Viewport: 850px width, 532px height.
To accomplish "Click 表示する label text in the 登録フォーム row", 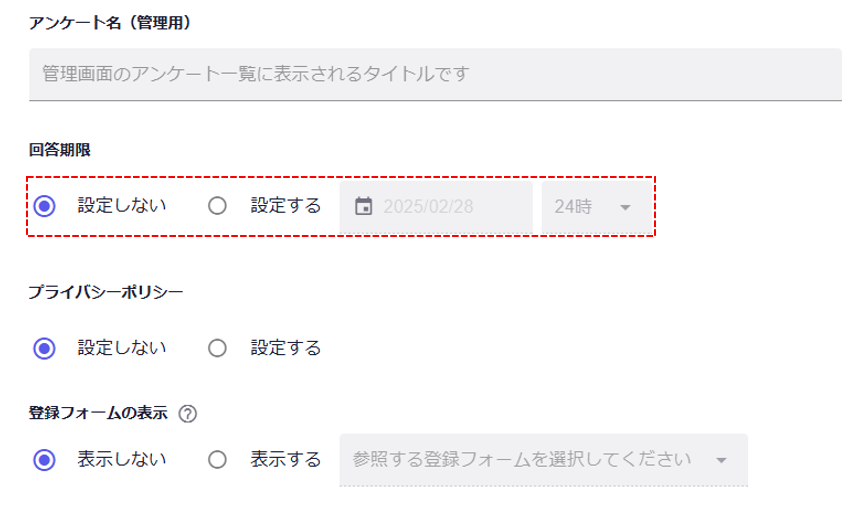I will 285,460.
